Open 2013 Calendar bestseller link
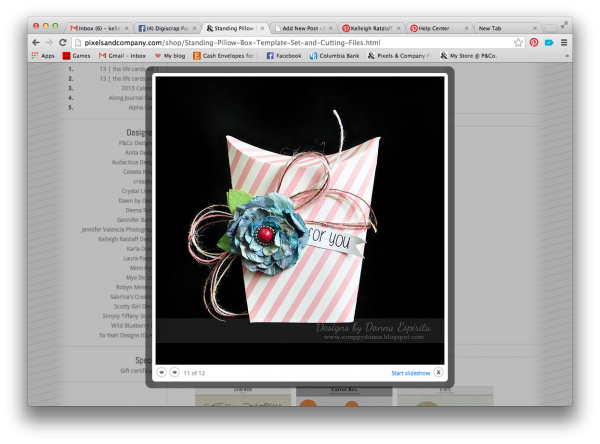600x444 pixels. coord(136,88)
